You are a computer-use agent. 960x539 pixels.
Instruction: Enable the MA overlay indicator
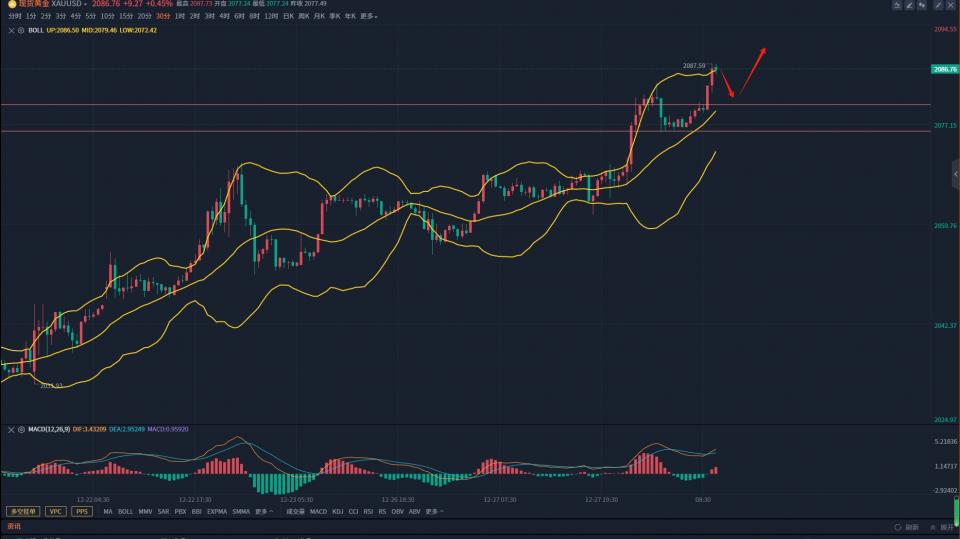(x=108, y=511)
